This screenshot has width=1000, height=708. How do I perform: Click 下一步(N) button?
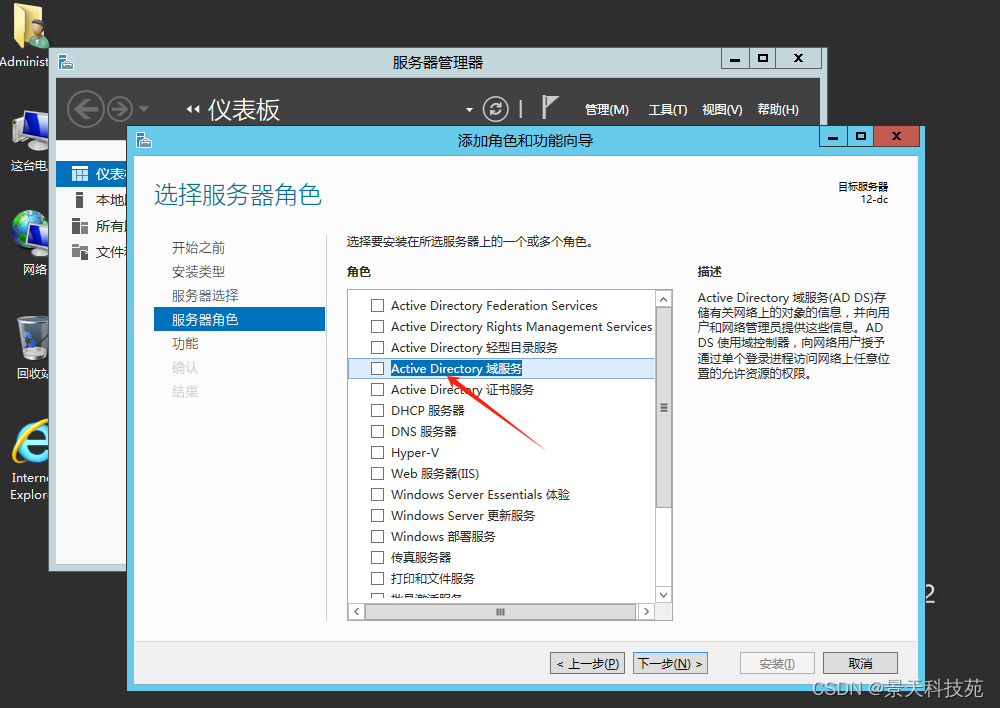coord(670,663)
